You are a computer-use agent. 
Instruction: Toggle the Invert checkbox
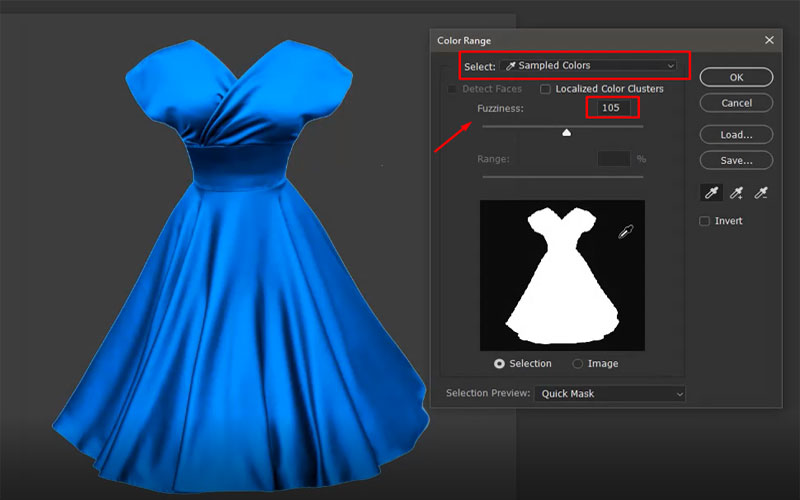point(705,221)
